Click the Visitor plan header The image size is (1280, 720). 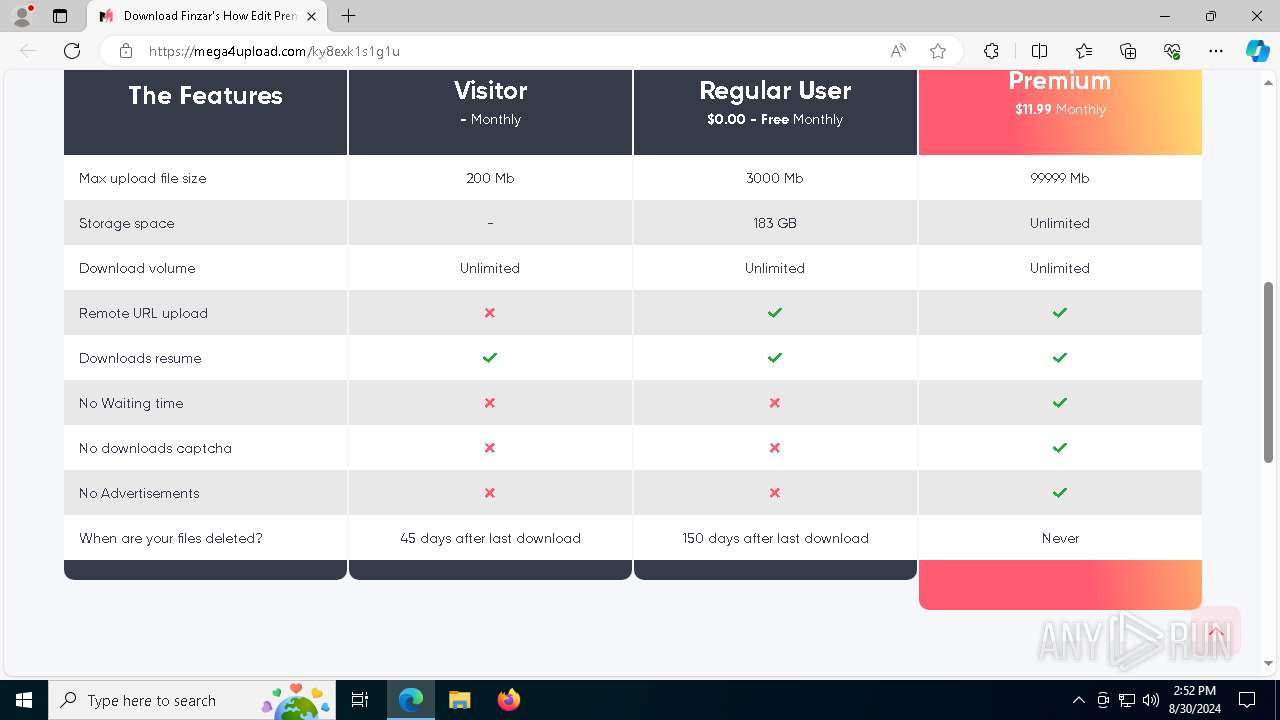point(490,112)
